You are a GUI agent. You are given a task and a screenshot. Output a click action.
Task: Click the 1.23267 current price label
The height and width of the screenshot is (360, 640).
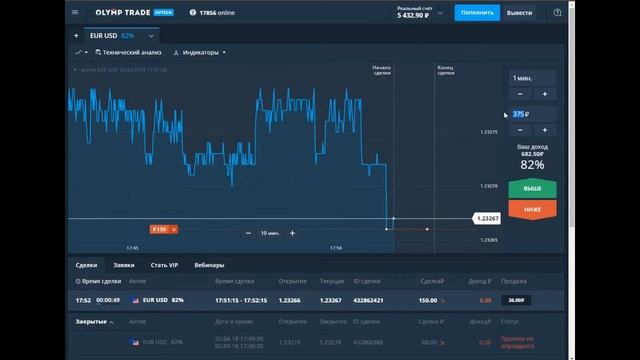tap(487, 218)
